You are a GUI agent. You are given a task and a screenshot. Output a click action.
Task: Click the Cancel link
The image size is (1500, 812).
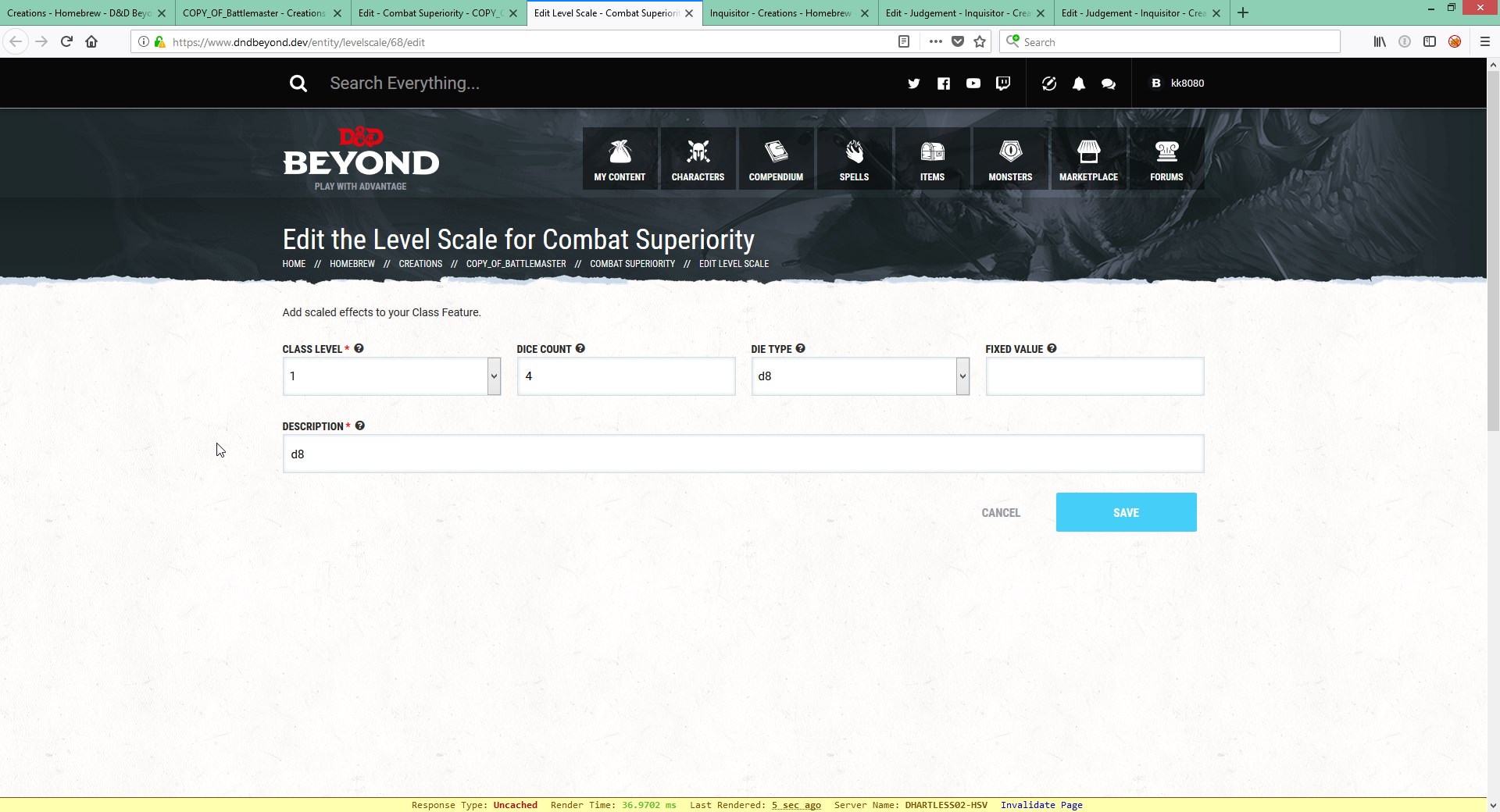pyautogui.click(x=1001, y=513)
